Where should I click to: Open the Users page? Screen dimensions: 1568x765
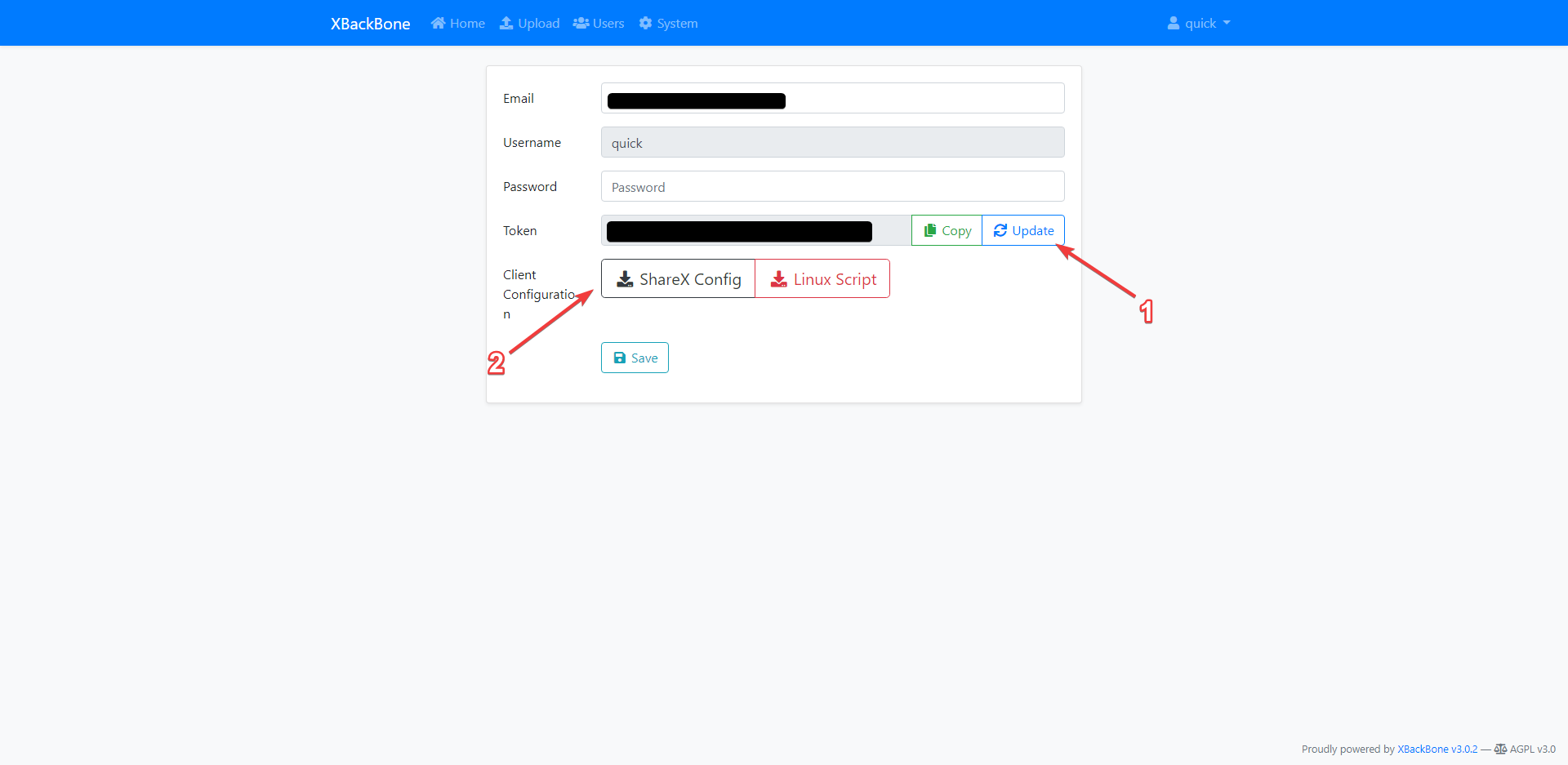pyautogui.click(x=599, y=24)
